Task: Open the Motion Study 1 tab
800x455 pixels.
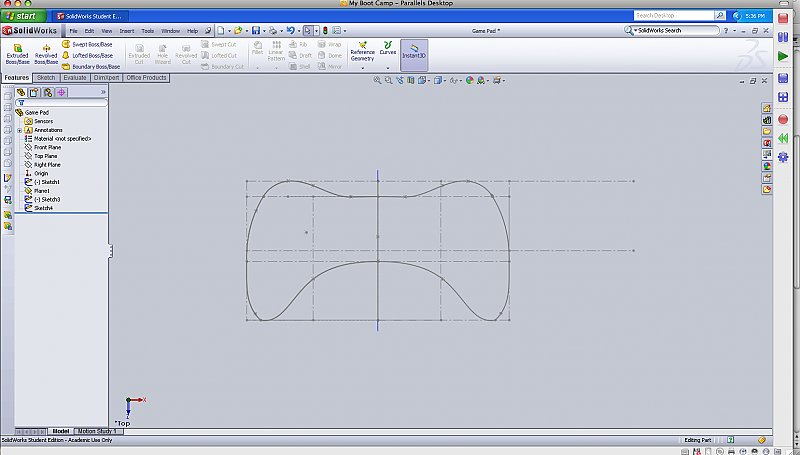Action: [99, 431]
